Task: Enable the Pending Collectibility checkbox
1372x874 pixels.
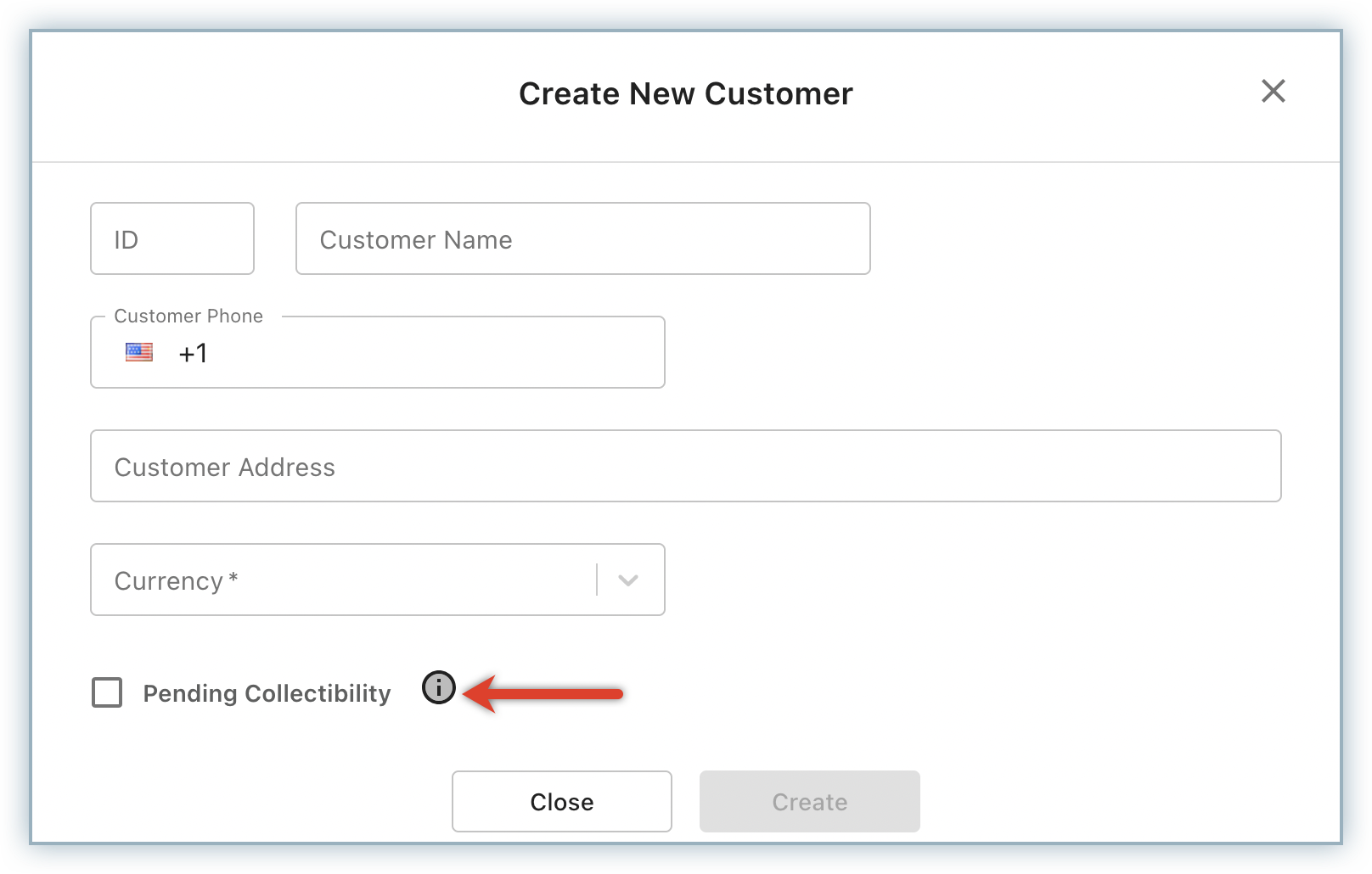Action: (x=107, y=692)
